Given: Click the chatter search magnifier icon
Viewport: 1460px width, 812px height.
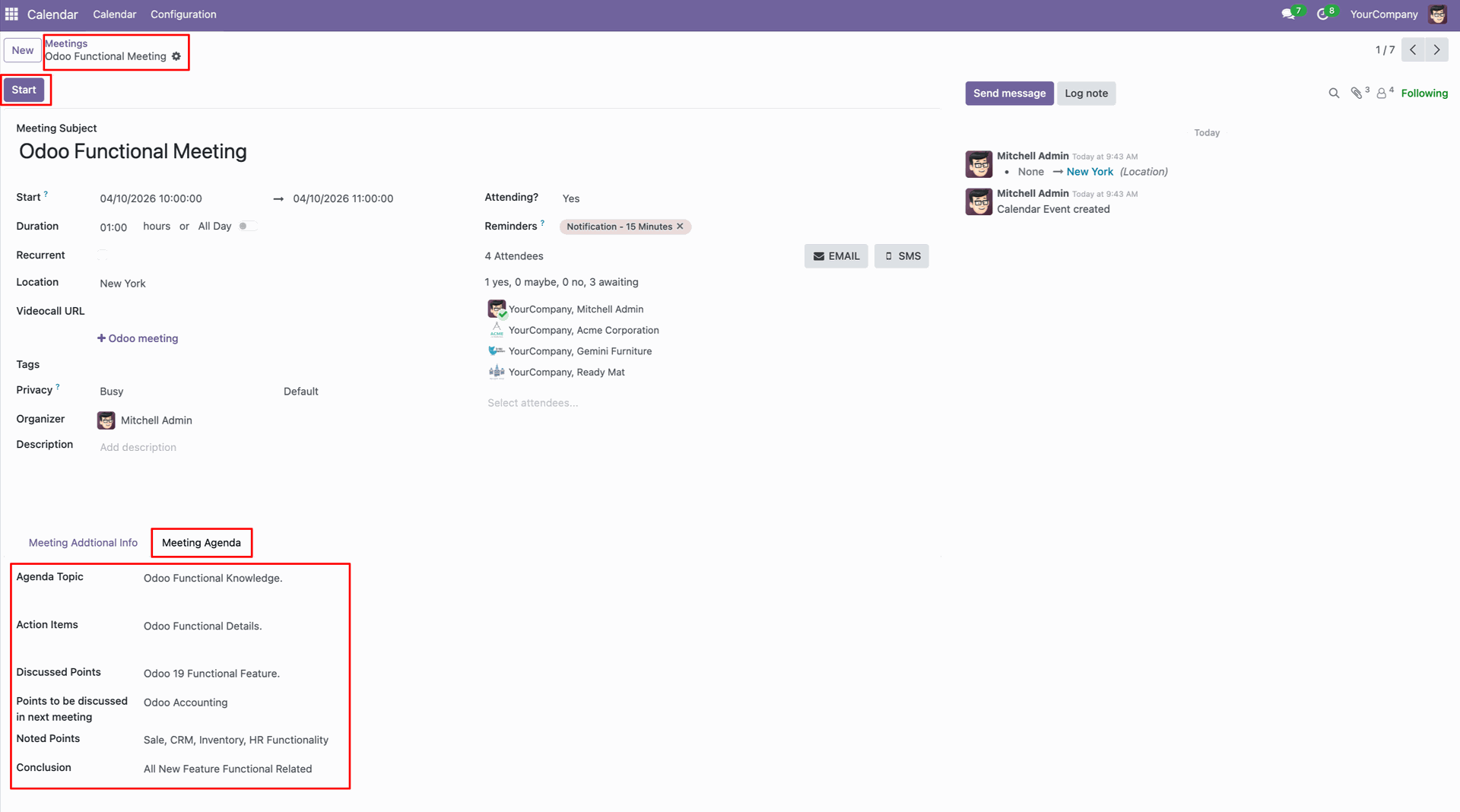Looking at the screenshot, I should coord(1334,94).
